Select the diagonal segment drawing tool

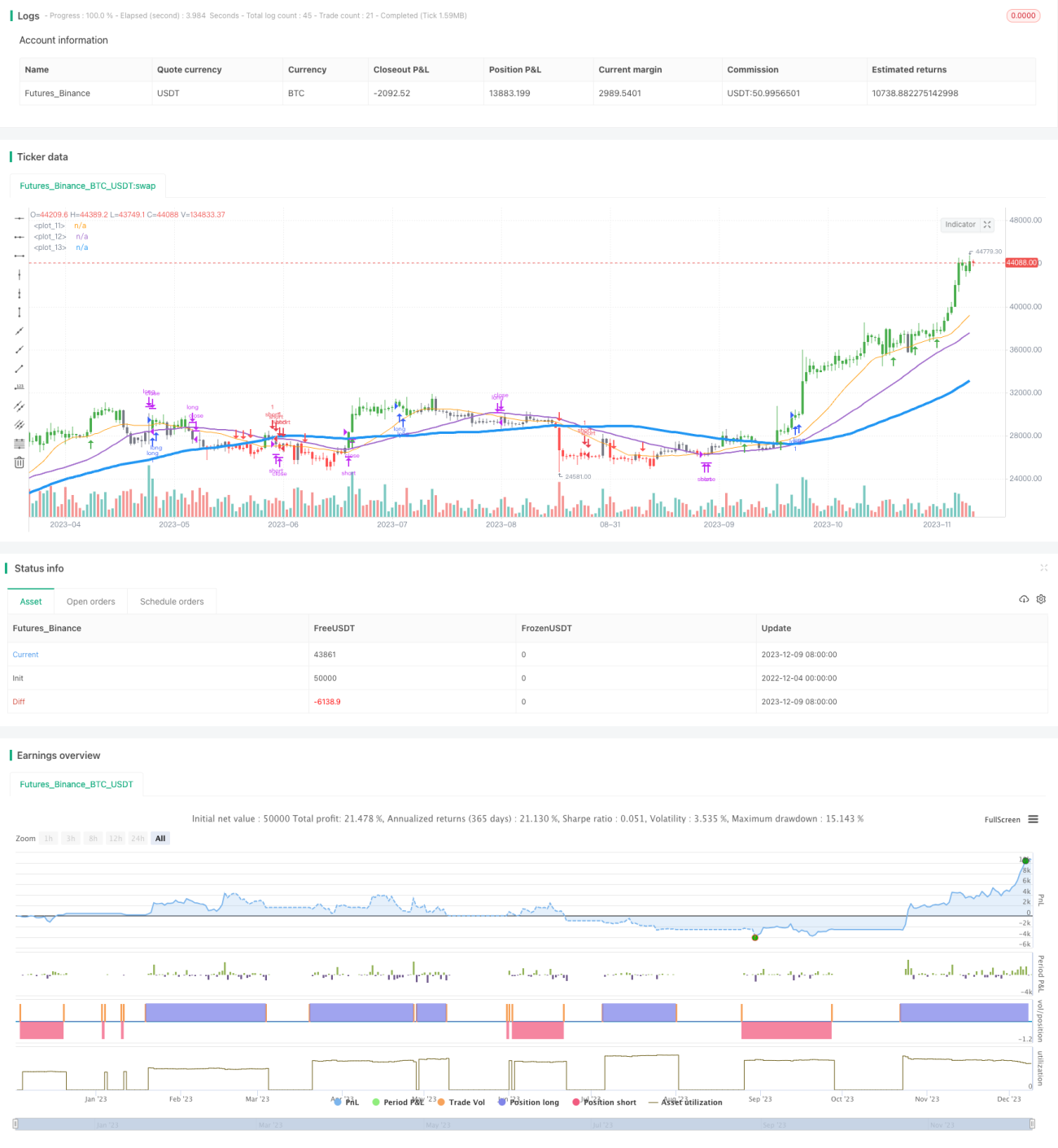coord(20,368)
